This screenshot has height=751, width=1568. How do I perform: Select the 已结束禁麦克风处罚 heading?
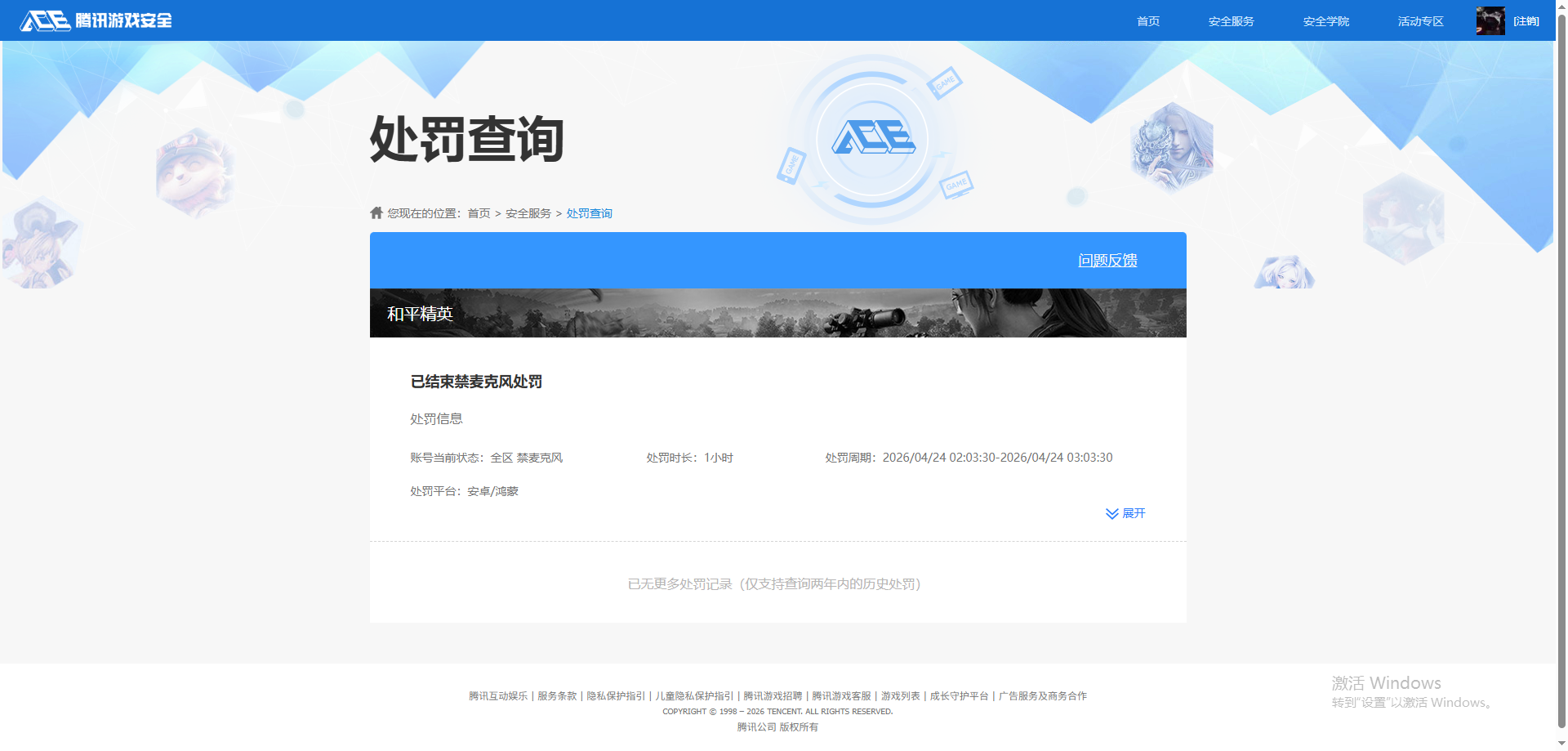(476, 382)
